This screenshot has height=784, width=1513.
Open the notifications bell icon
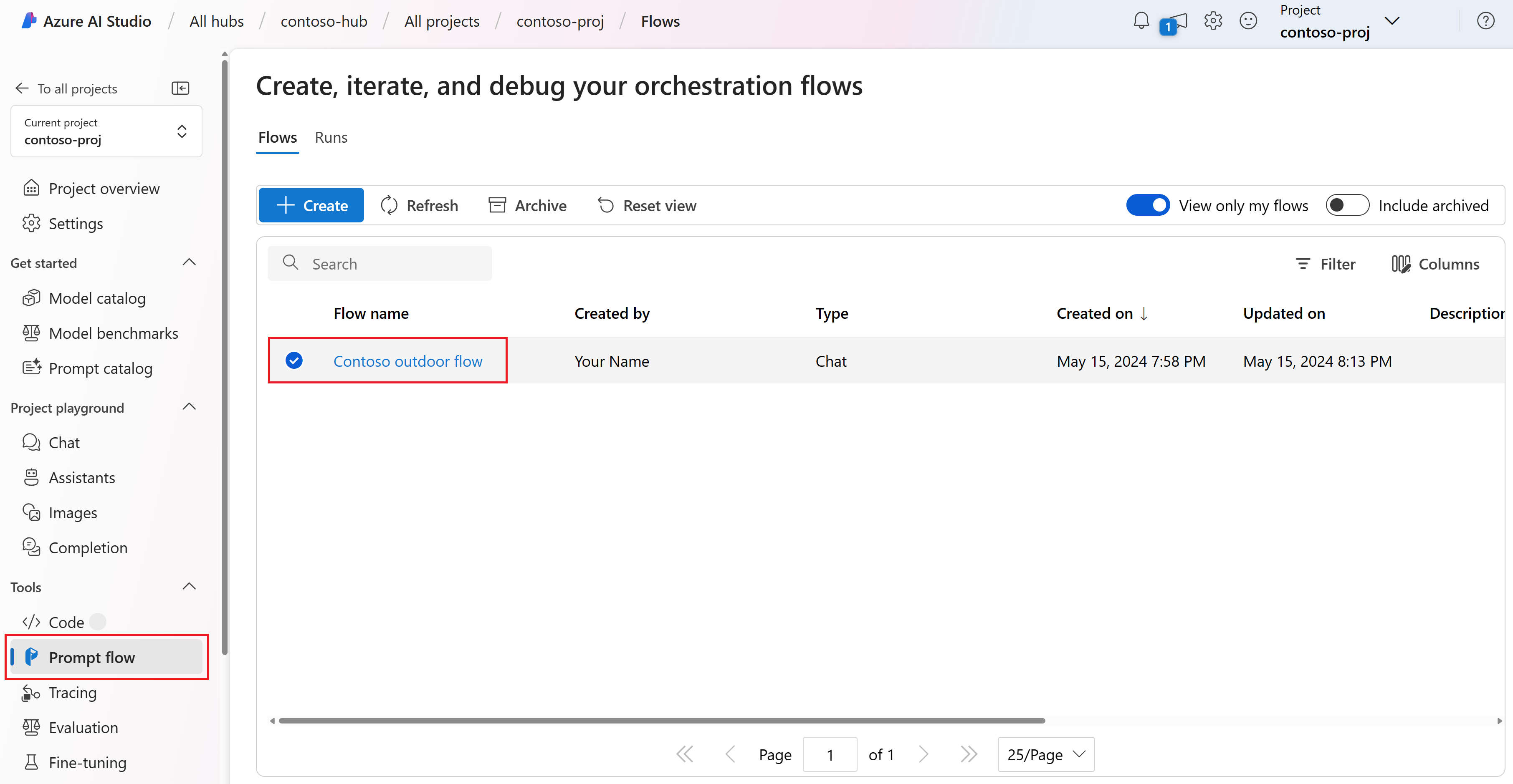(x=1141, y=21)
